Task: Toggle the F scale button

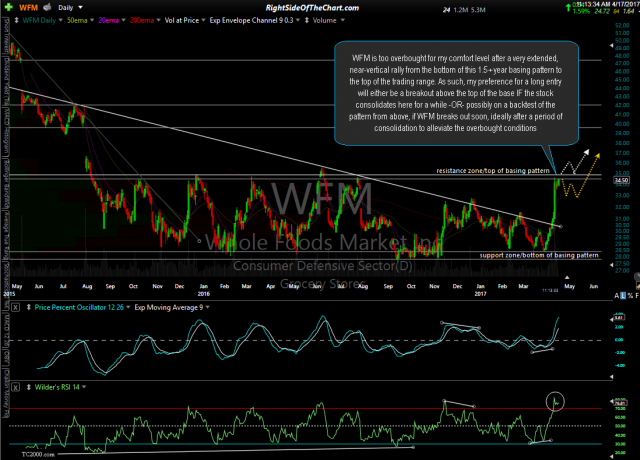Action: click(637, 296)
